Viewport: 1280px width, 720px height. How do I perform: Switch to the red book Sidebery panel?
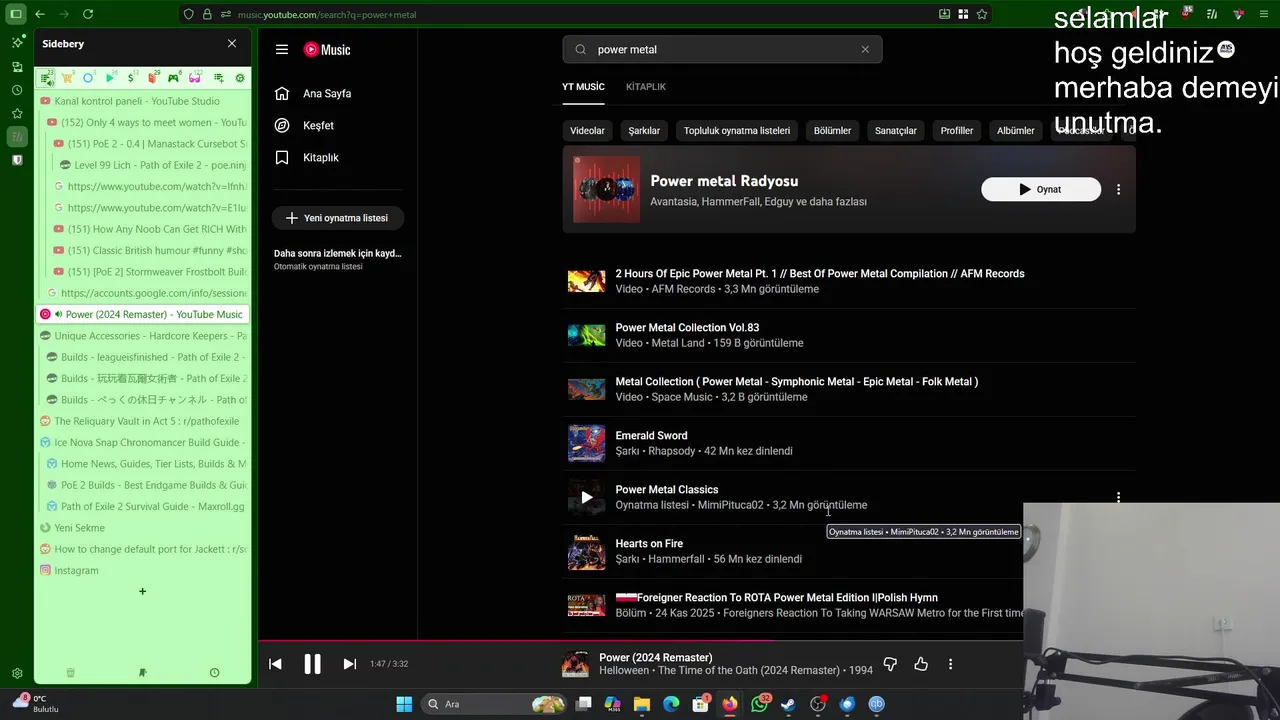click(152, 78)
